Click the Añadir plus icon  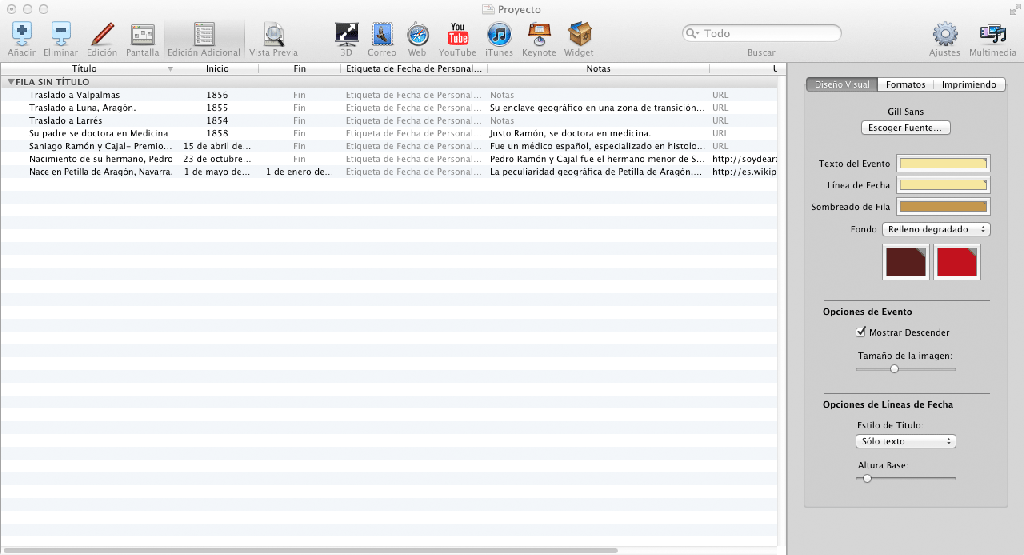point(22,33)
